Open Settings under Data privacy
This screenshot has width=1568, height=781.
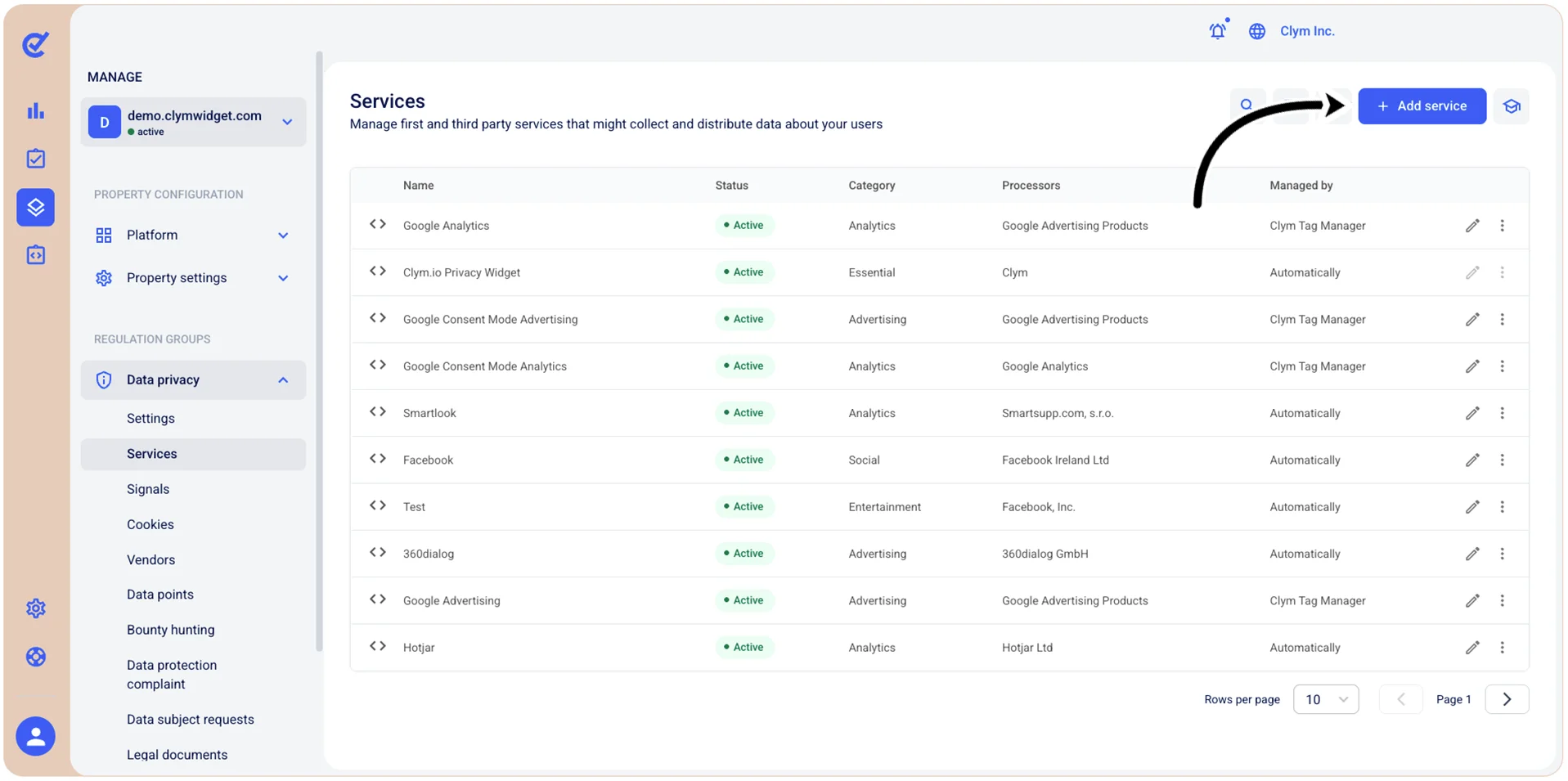click(x=151, y=419)
